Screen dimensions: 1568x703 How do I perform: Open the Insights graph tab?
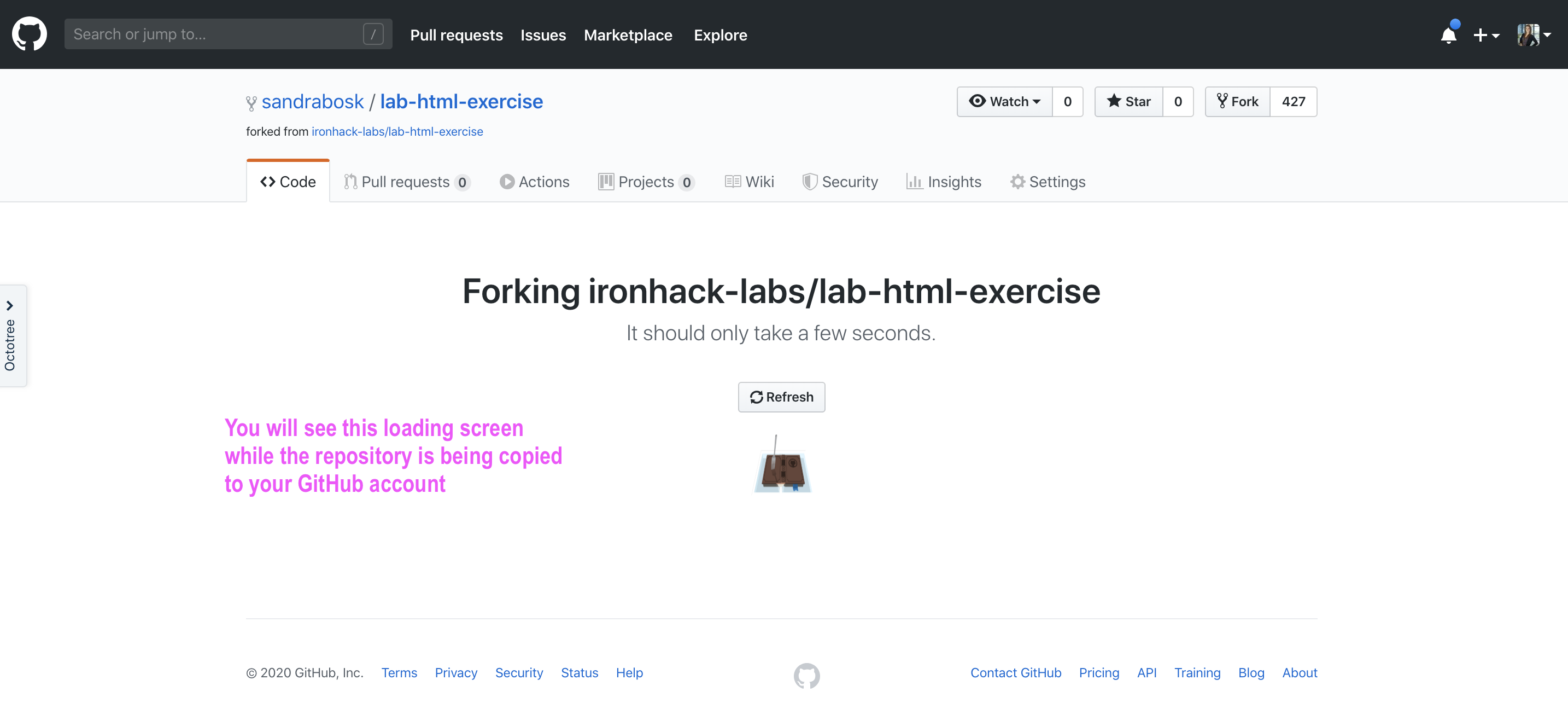pos(943,182)
